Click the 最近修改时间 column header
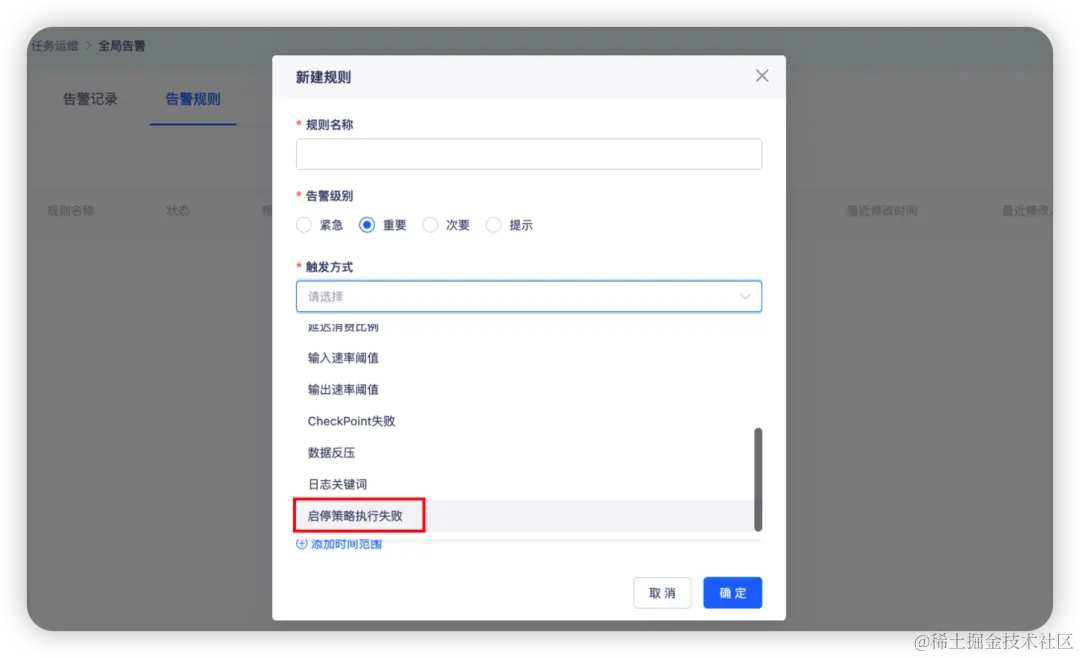This screenshot has width=1080, height=658. 882,211
